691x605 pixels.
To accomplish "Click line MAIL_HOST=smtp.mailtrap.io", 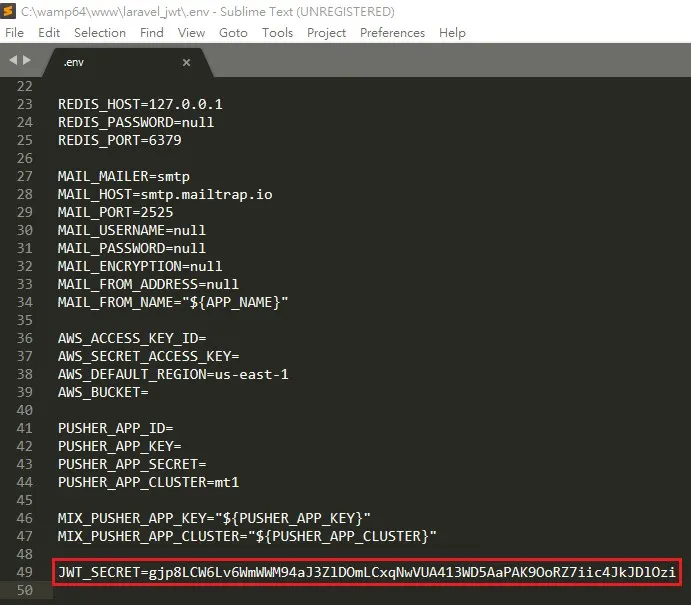I will point(165,195).
